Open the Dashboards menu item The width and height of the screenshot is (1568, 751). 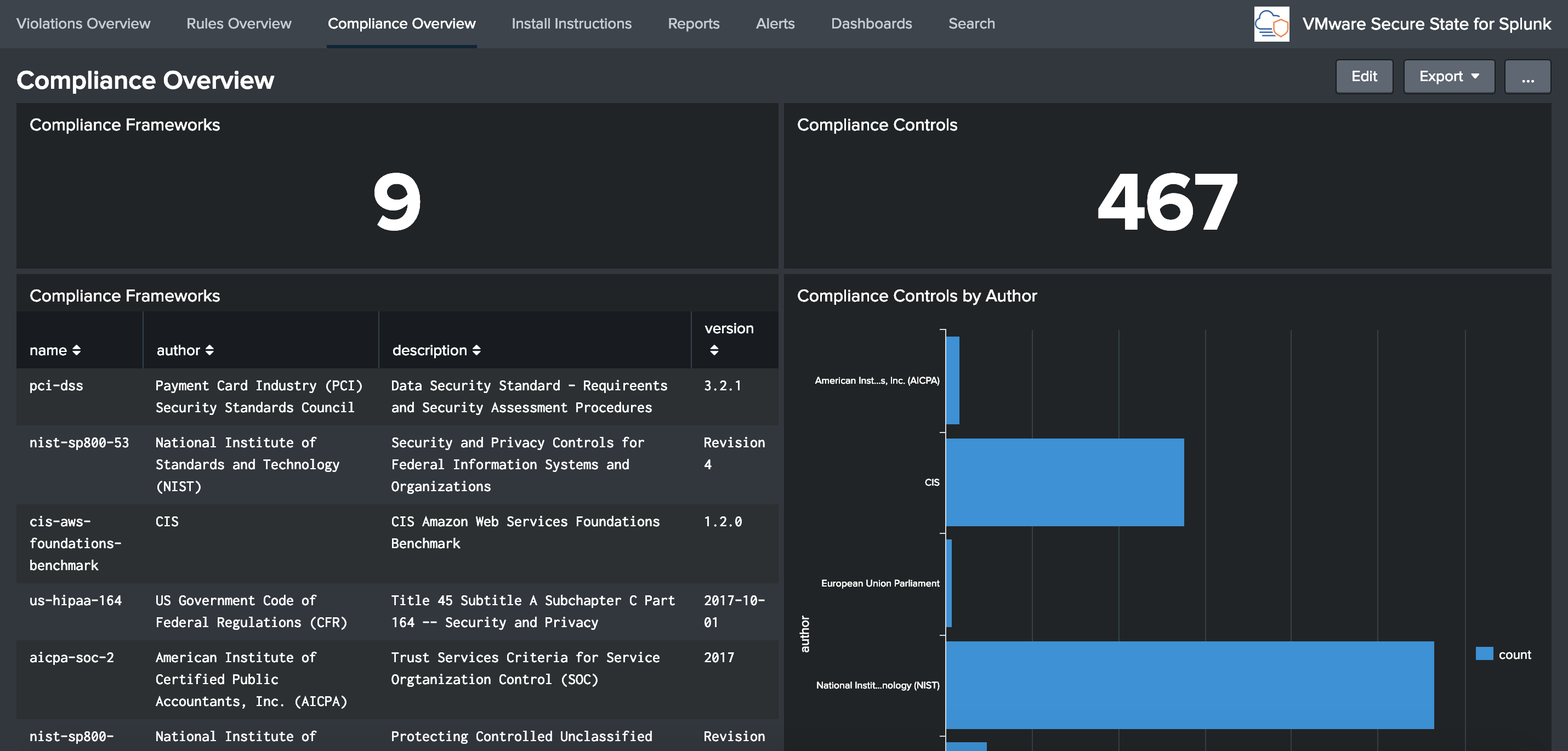click(871, 24)
